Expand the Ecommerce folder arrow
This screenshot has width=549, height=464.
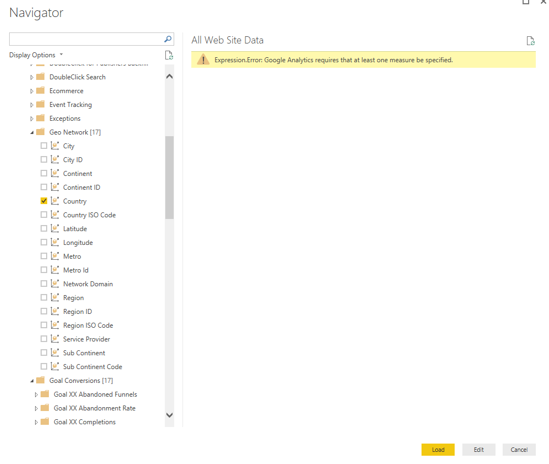[x=32, y=91]
